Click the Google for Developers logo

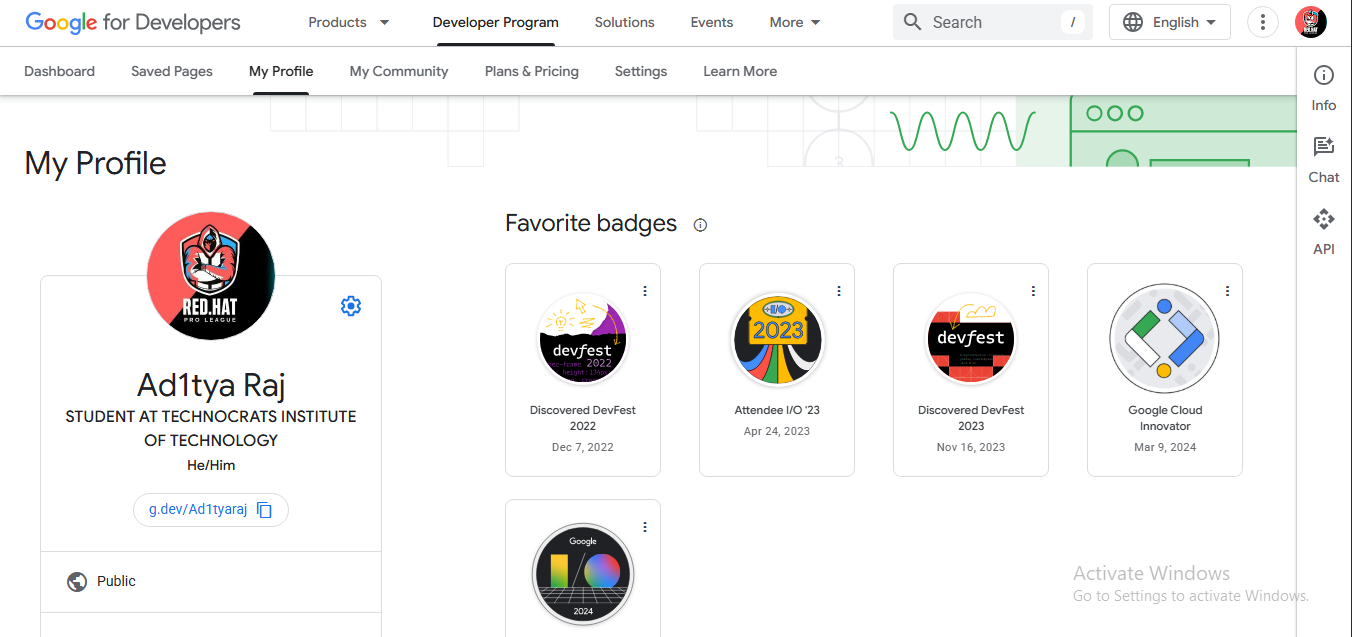click(133, 22)
